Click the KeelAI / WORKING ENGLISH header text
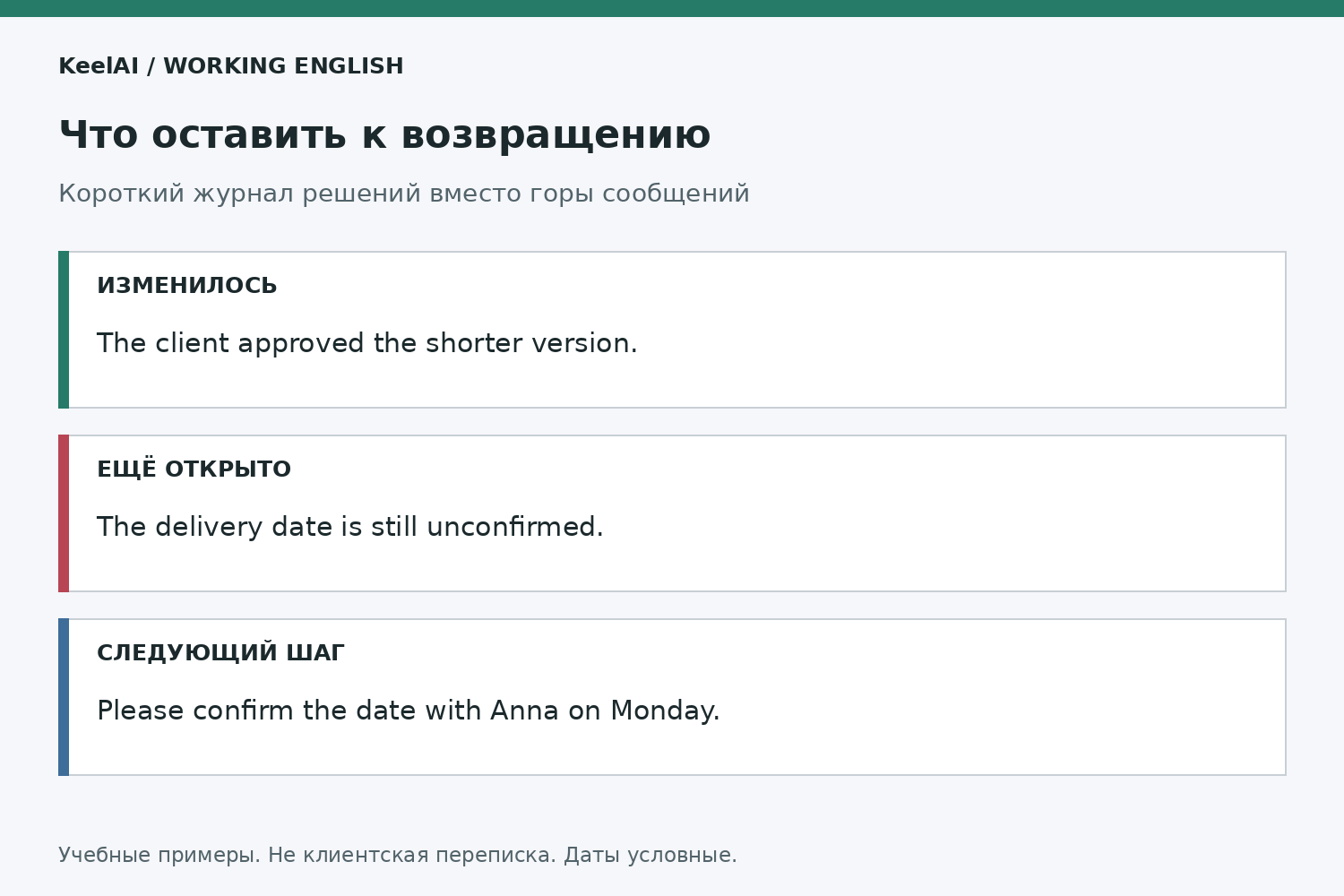The width and height of the screenshot is (1344, 896). tap(231, 66)
